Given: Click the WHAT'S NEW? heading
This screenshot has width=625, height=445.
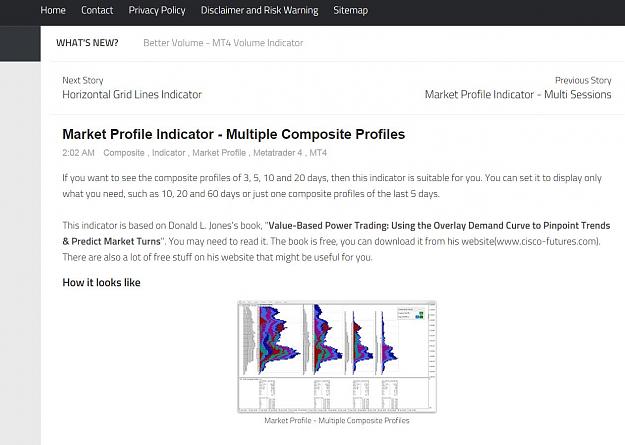Looking at the screenshot, I should (x=87, y=43).
